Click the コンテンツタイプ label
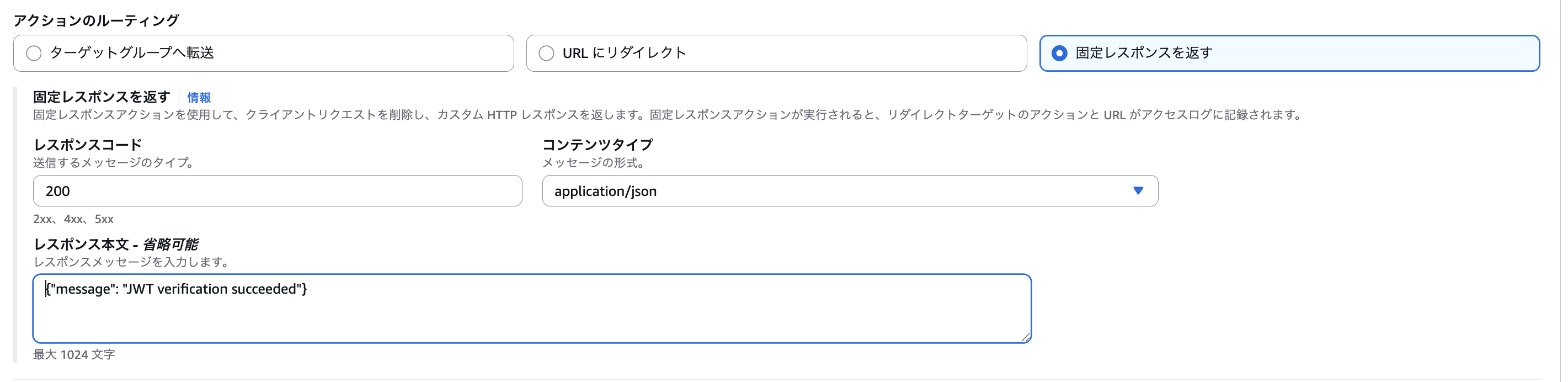 [x=597, y=145]
